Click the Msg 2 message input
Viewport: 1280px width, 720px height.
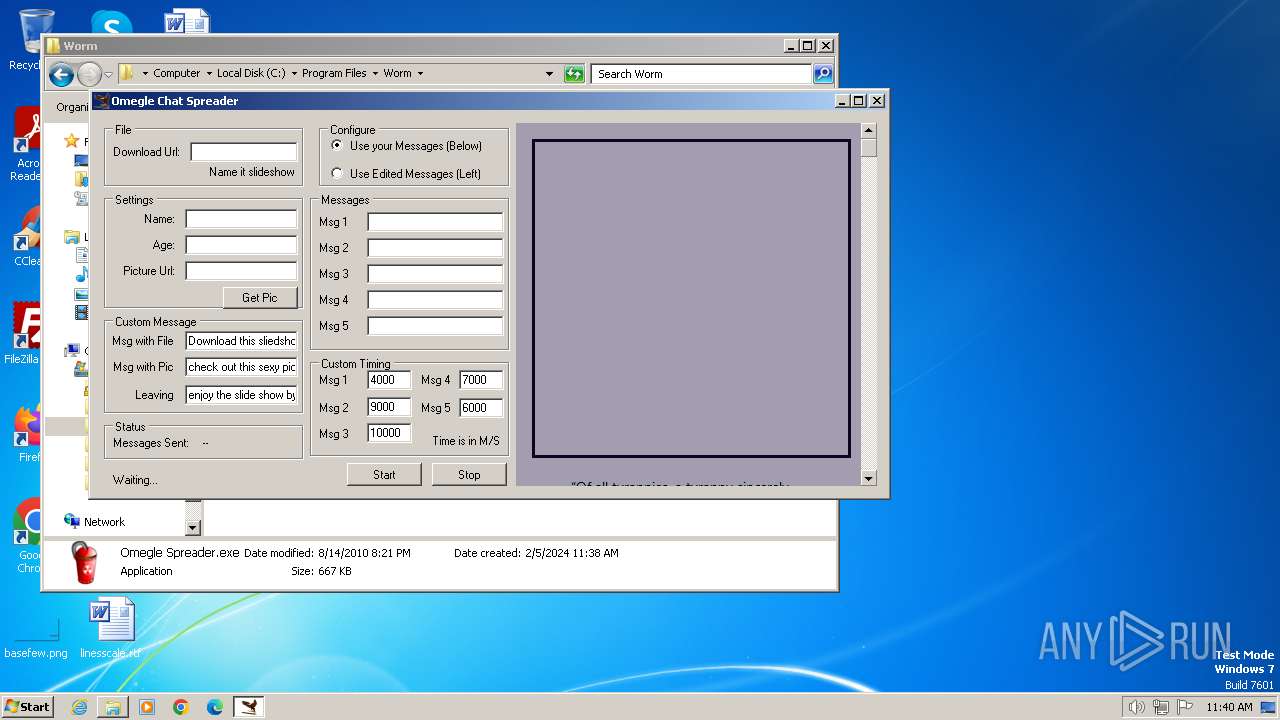tap(435, 248)
